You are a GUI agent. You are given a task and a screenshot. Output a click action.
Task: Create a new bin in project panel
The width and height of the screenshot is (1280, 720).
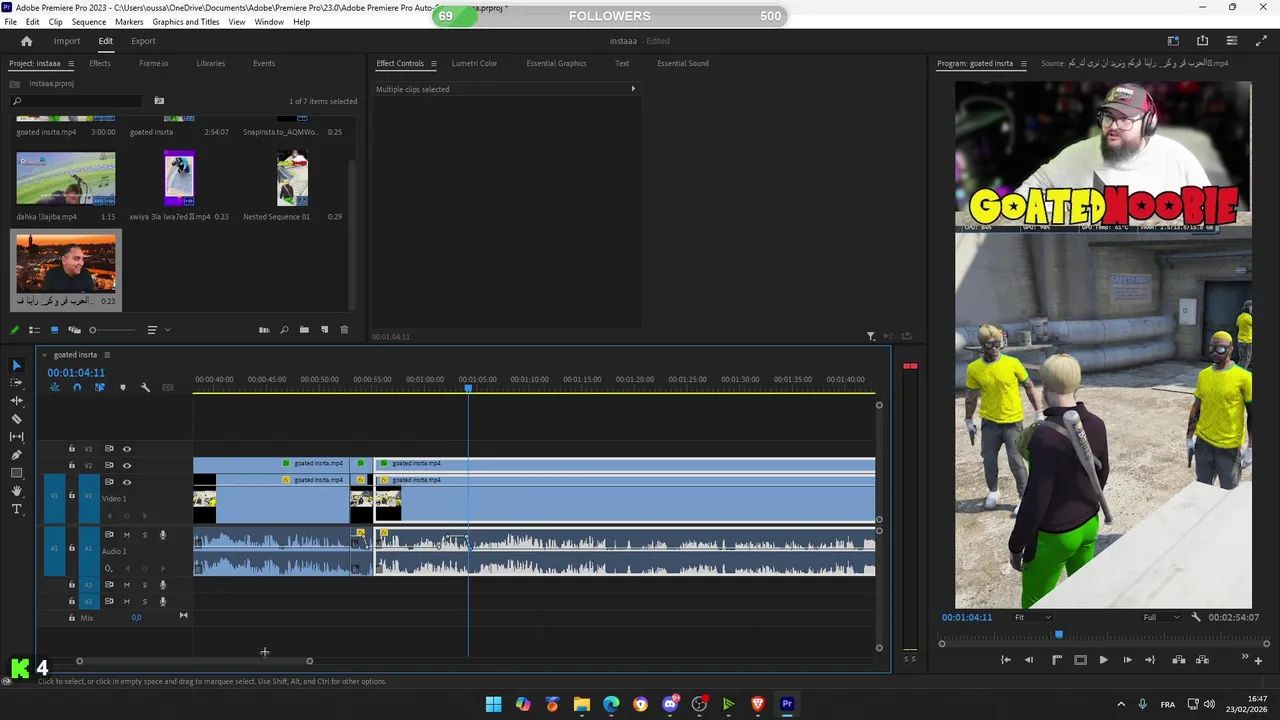pos(304,330)
